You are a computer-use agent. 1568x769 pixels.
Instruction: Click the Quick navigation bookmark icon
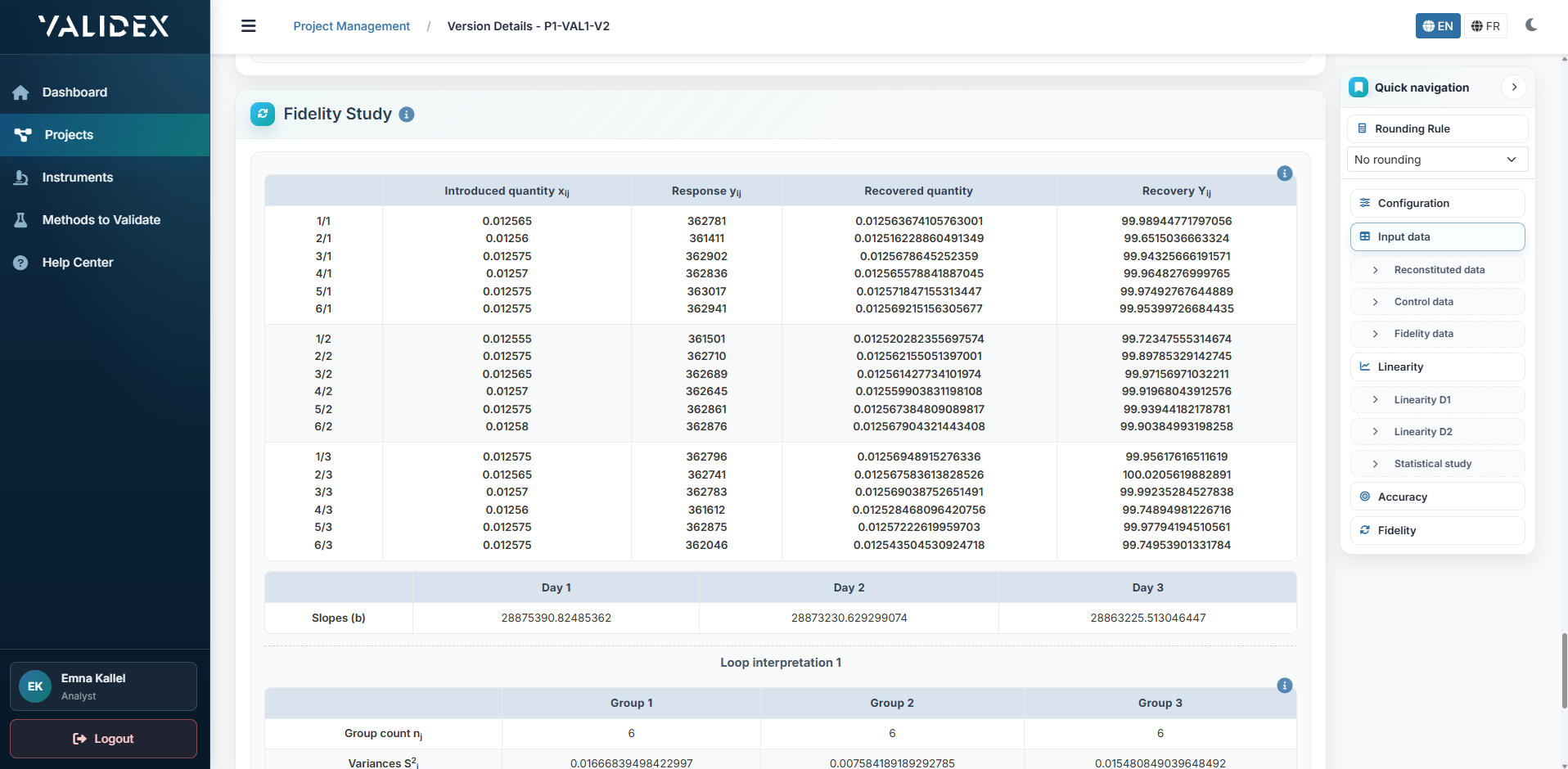point(1358,88)
